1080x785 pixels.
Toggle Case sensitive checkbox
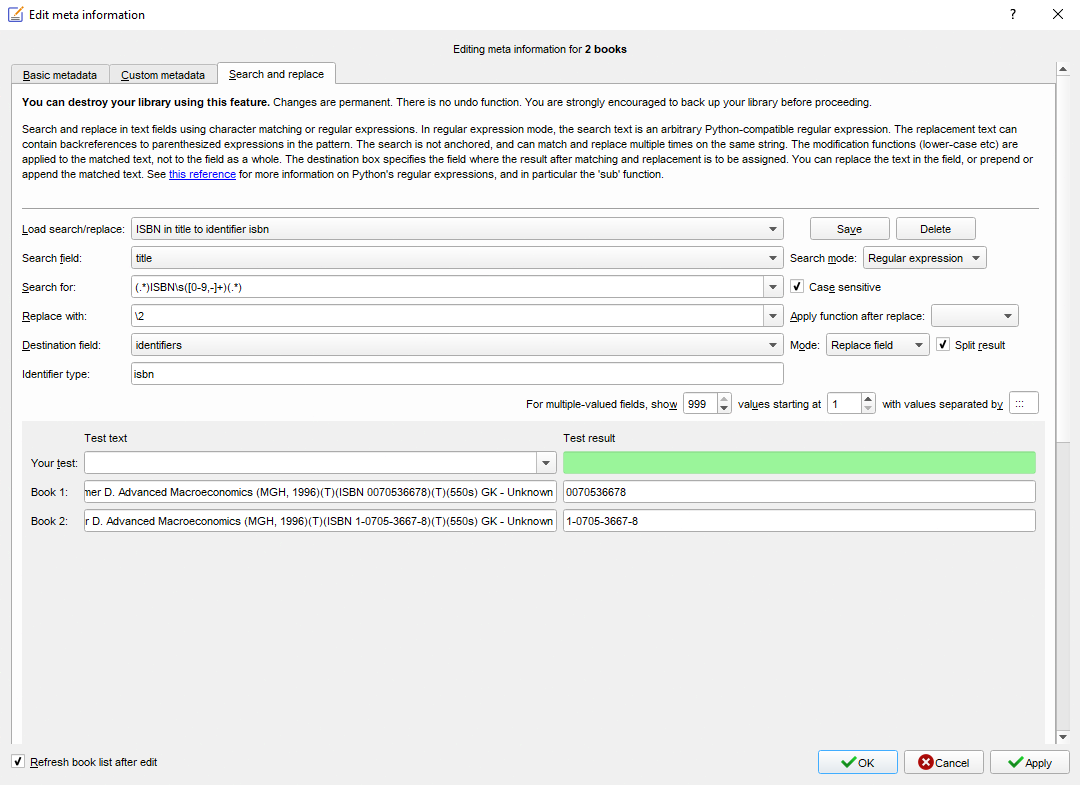pos(797,286)
